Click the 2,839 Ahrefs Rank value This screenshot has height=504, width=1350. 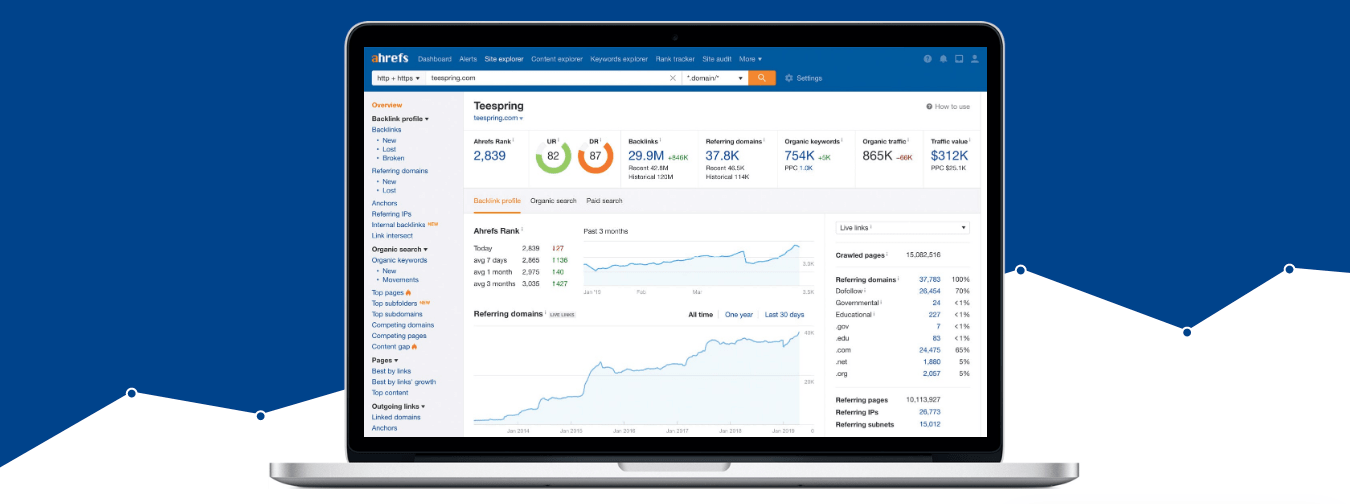tap(490, 155)
